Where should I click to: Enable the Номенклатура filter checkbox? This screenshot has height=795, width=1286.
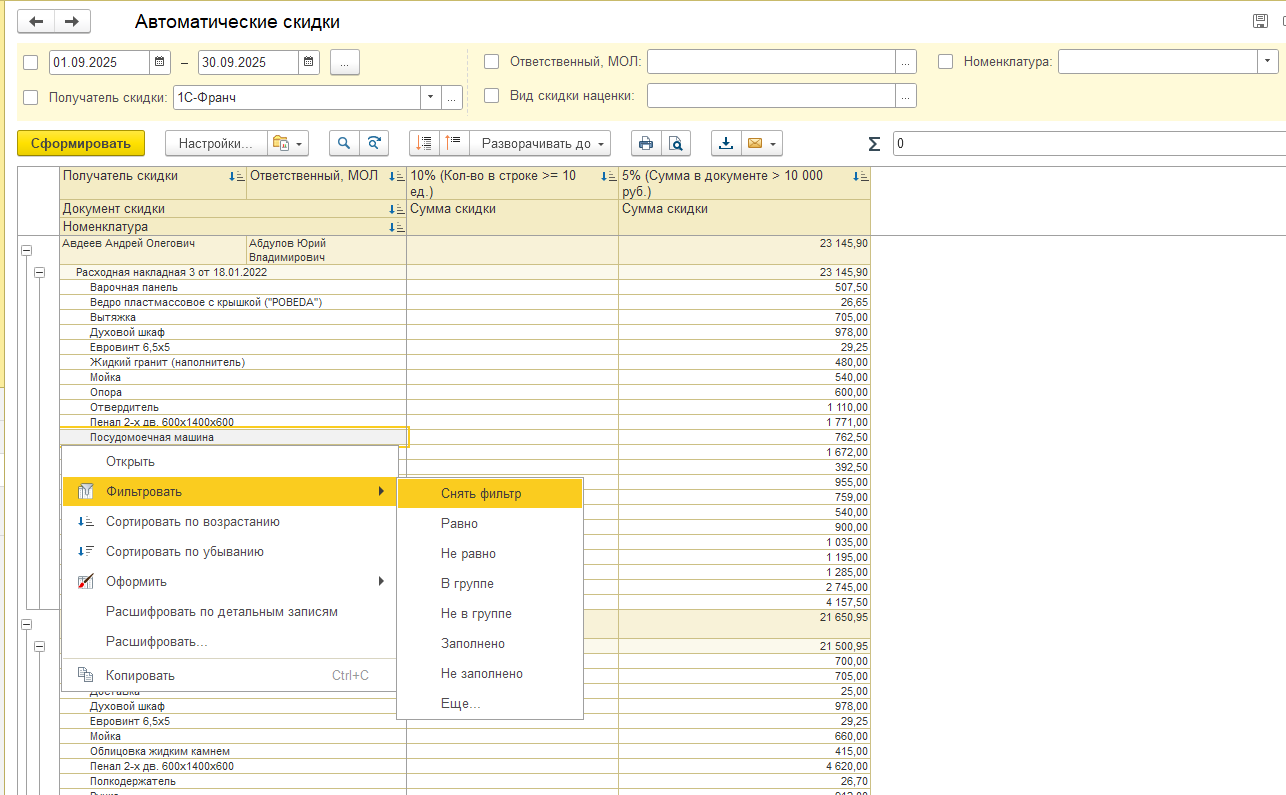(x=945, y=61)
